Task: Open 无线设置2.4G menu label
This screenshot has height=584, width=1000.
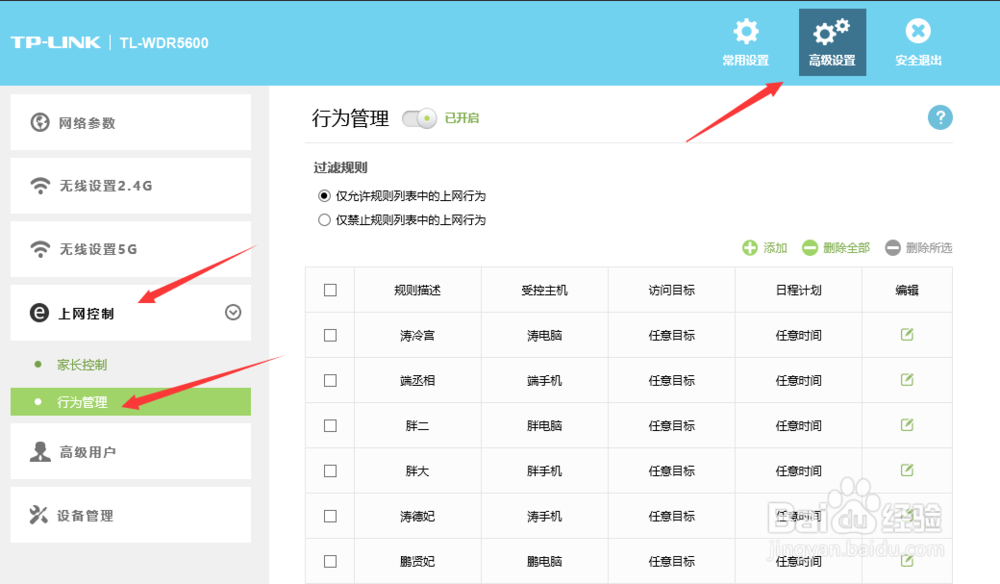Action: (106, 186)
